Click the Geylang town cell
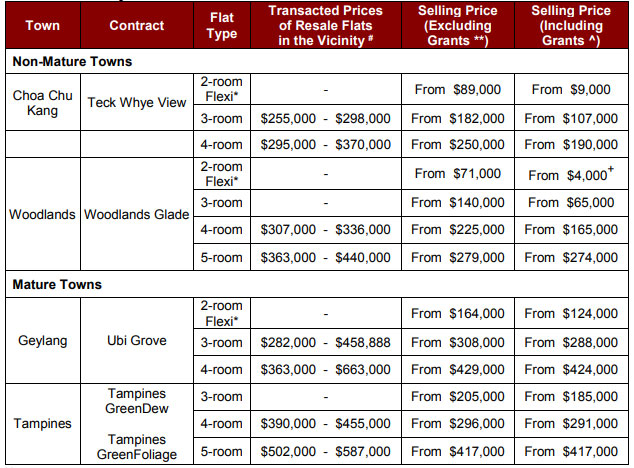Screen dimensions: 634x468 (42, 341)
